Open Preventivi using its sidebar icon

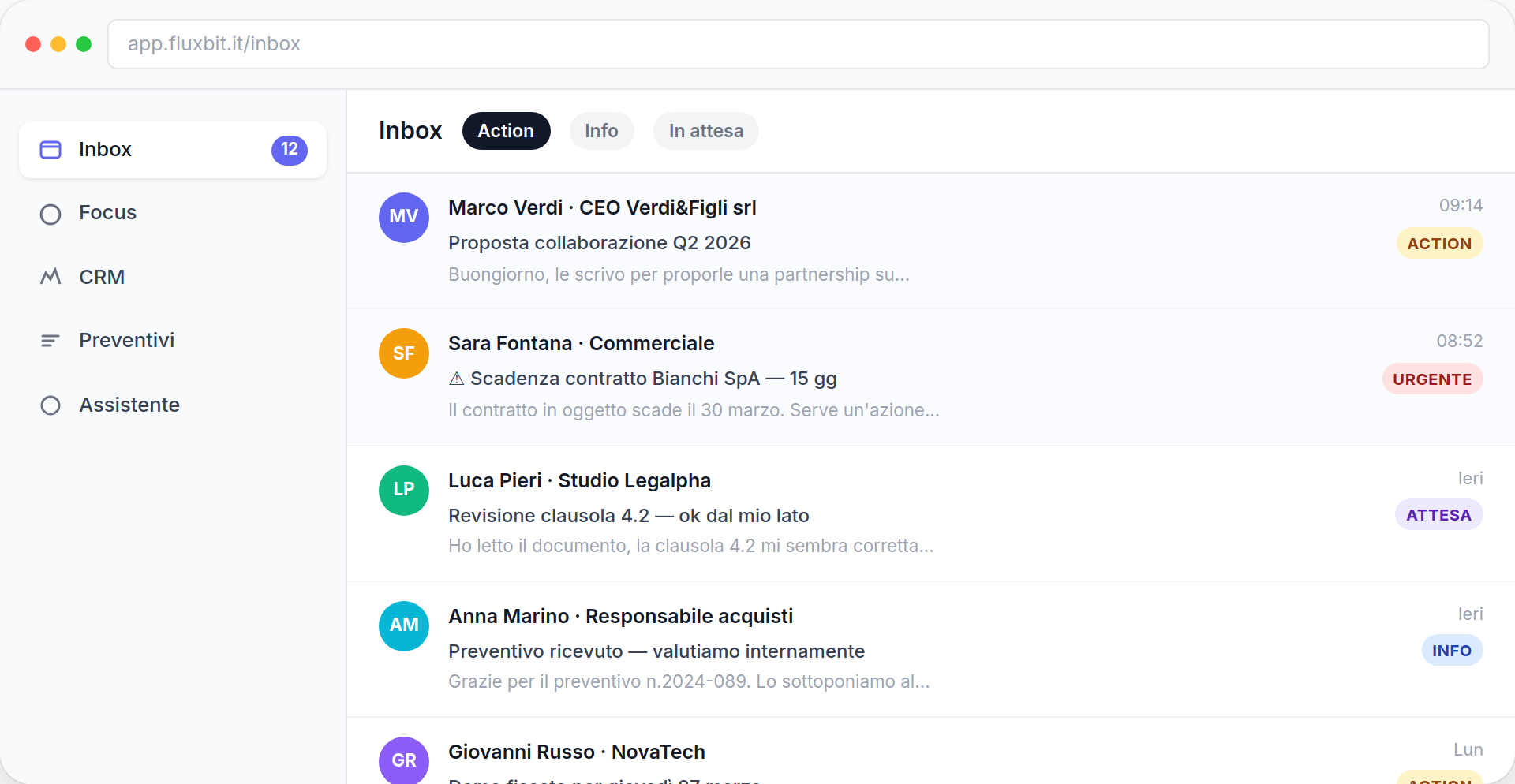(x=50, y=340)
